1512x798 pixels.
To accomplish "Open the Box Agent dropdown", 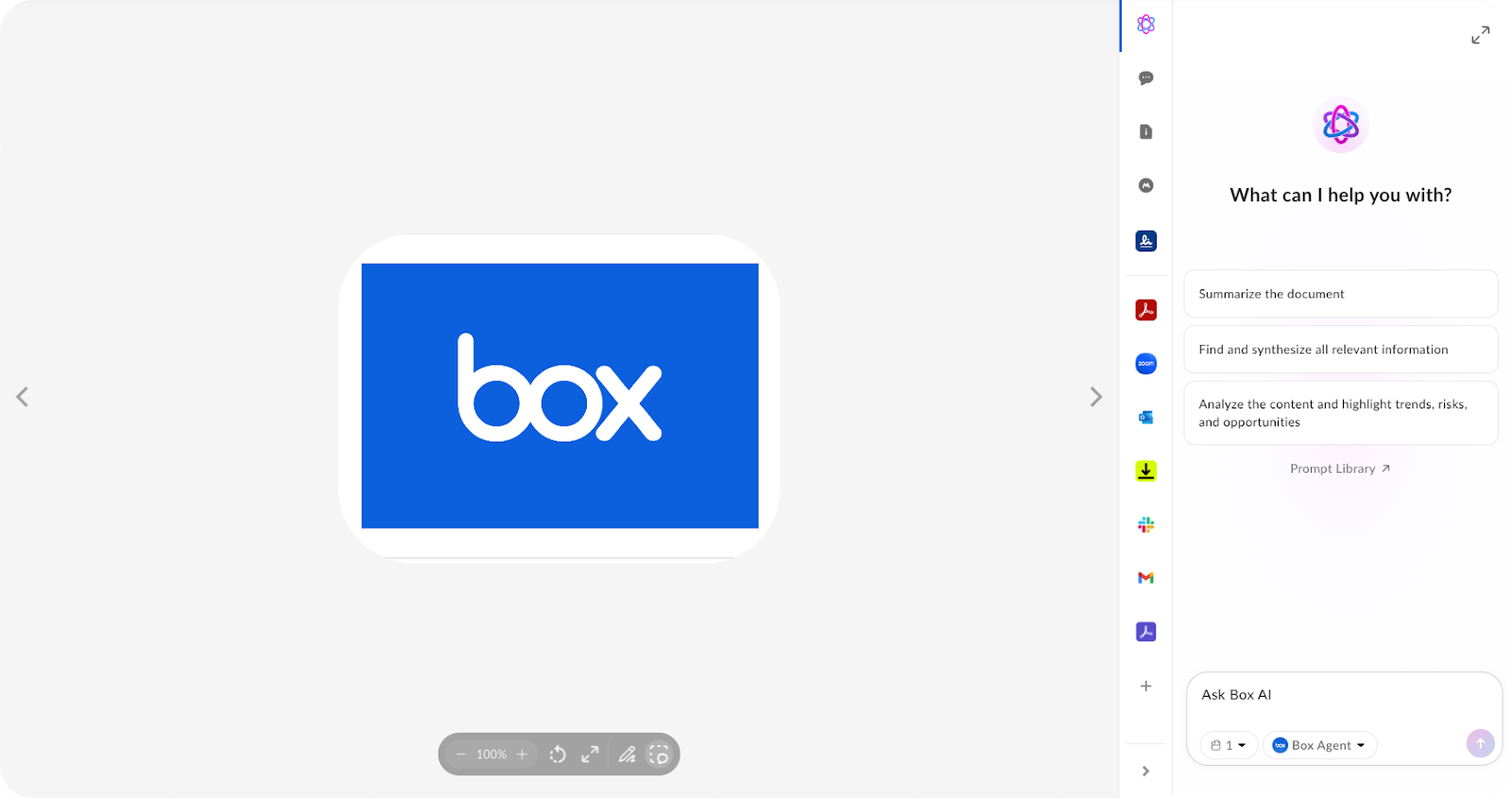I will 1319,745.
